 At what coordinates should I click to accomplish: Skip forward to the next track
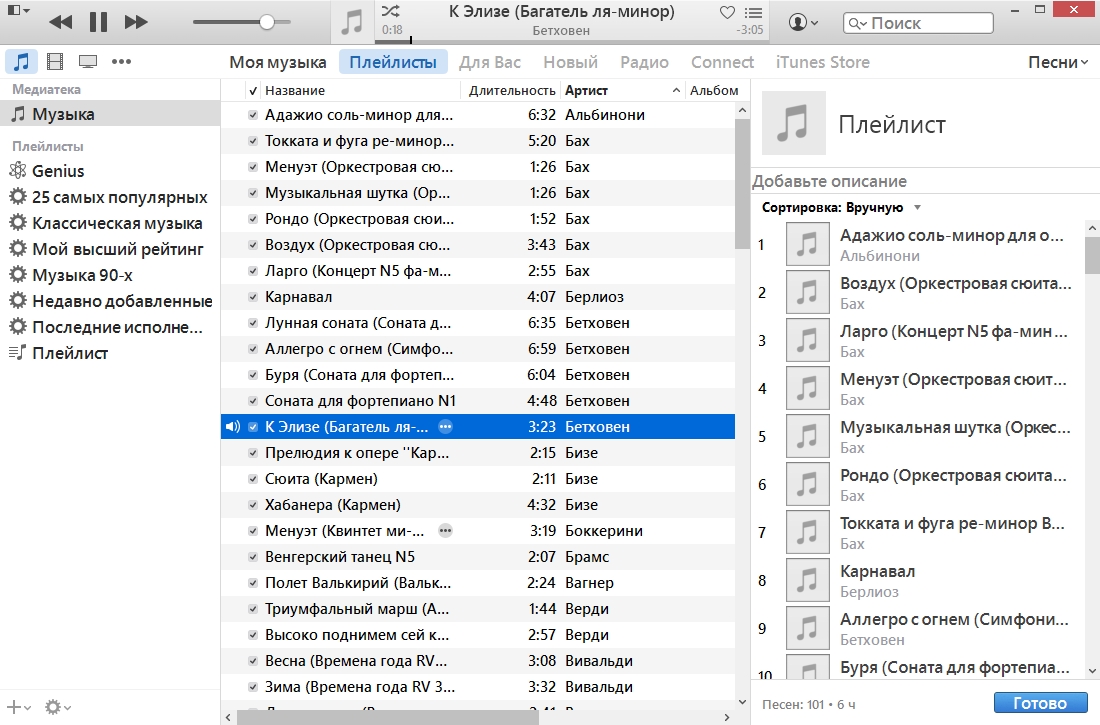(136, 22)
